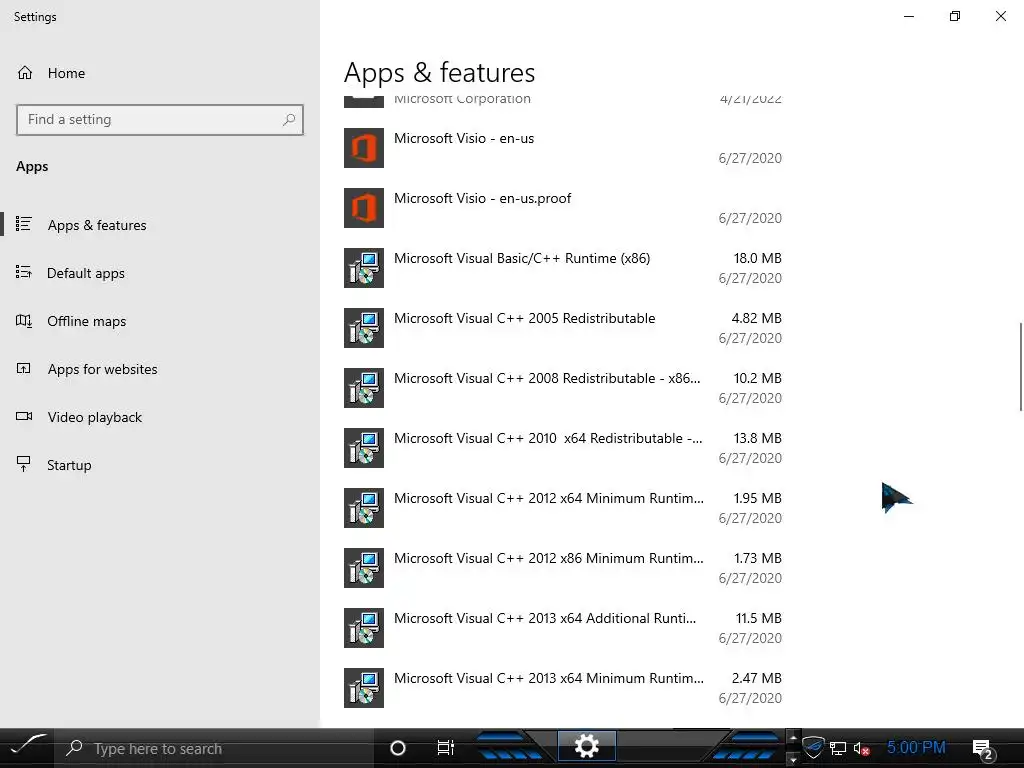
Task: Click the Startup icon in the sidebar
Action: pyautogui.click(x=24, y=464)
